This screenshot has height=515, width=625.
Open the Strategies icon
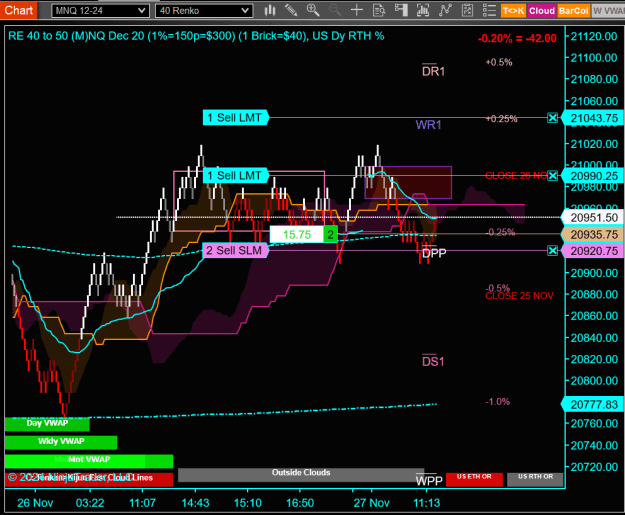coord(467,10)
